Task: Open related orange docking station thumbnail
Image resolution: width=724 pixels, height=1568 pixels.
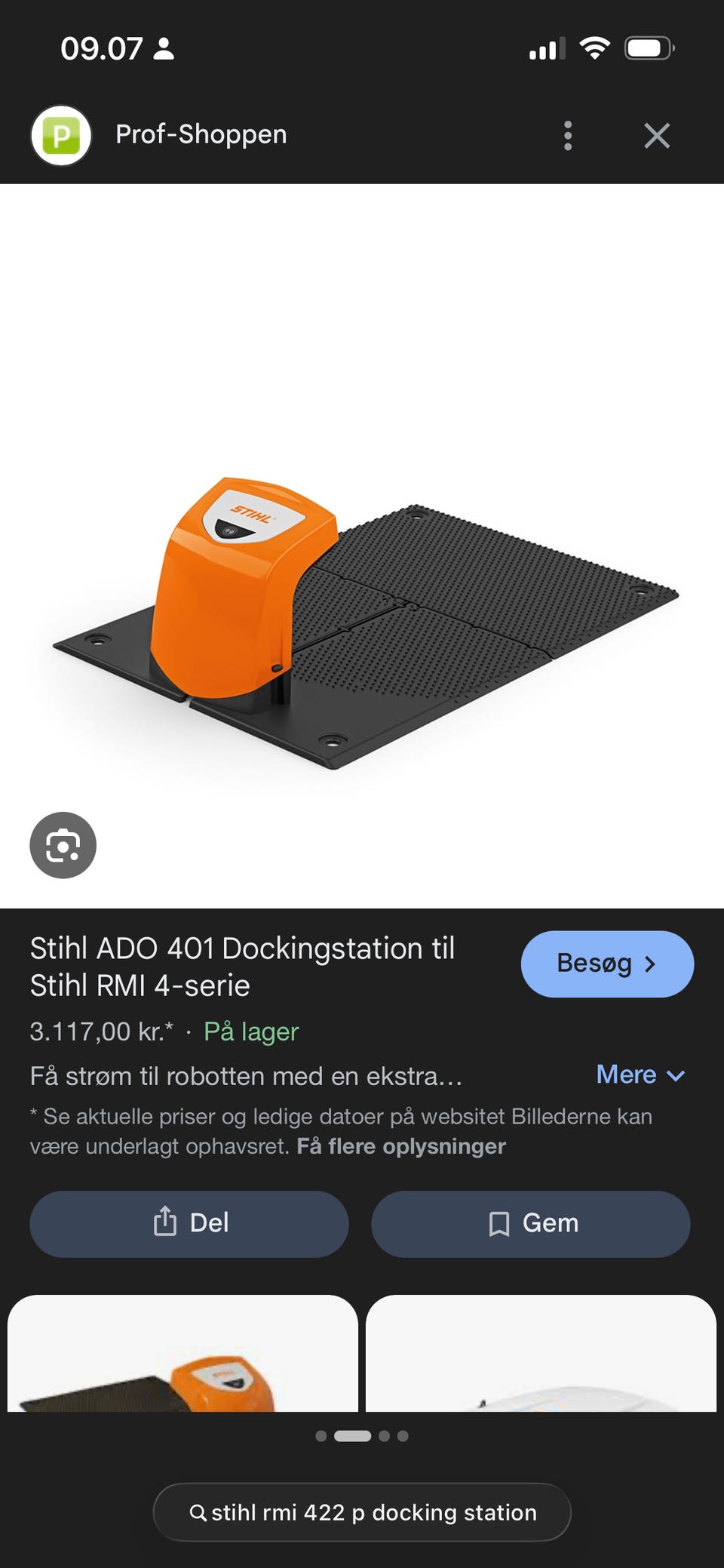Action: (x=183, y=1353)
